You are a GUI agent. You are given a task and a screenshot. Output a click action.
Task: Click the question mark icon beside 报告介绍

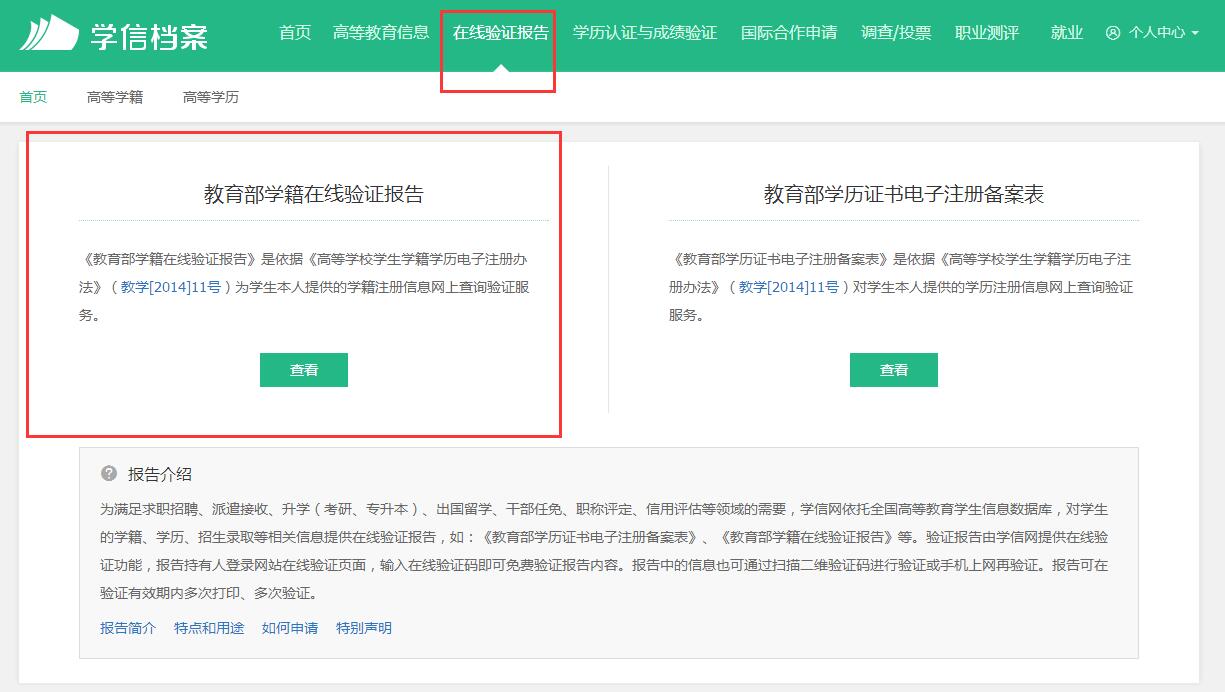pyautogui.click(x=109, y=473)
